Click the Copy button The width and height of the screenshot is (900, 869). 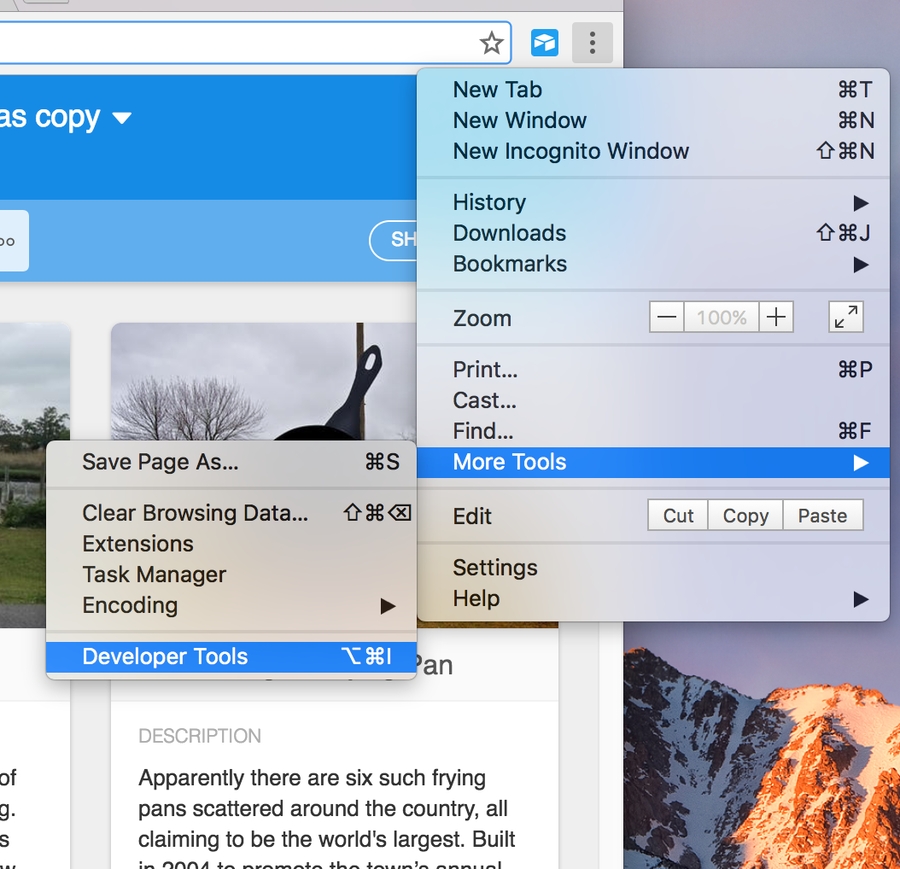tap(745, 516)
